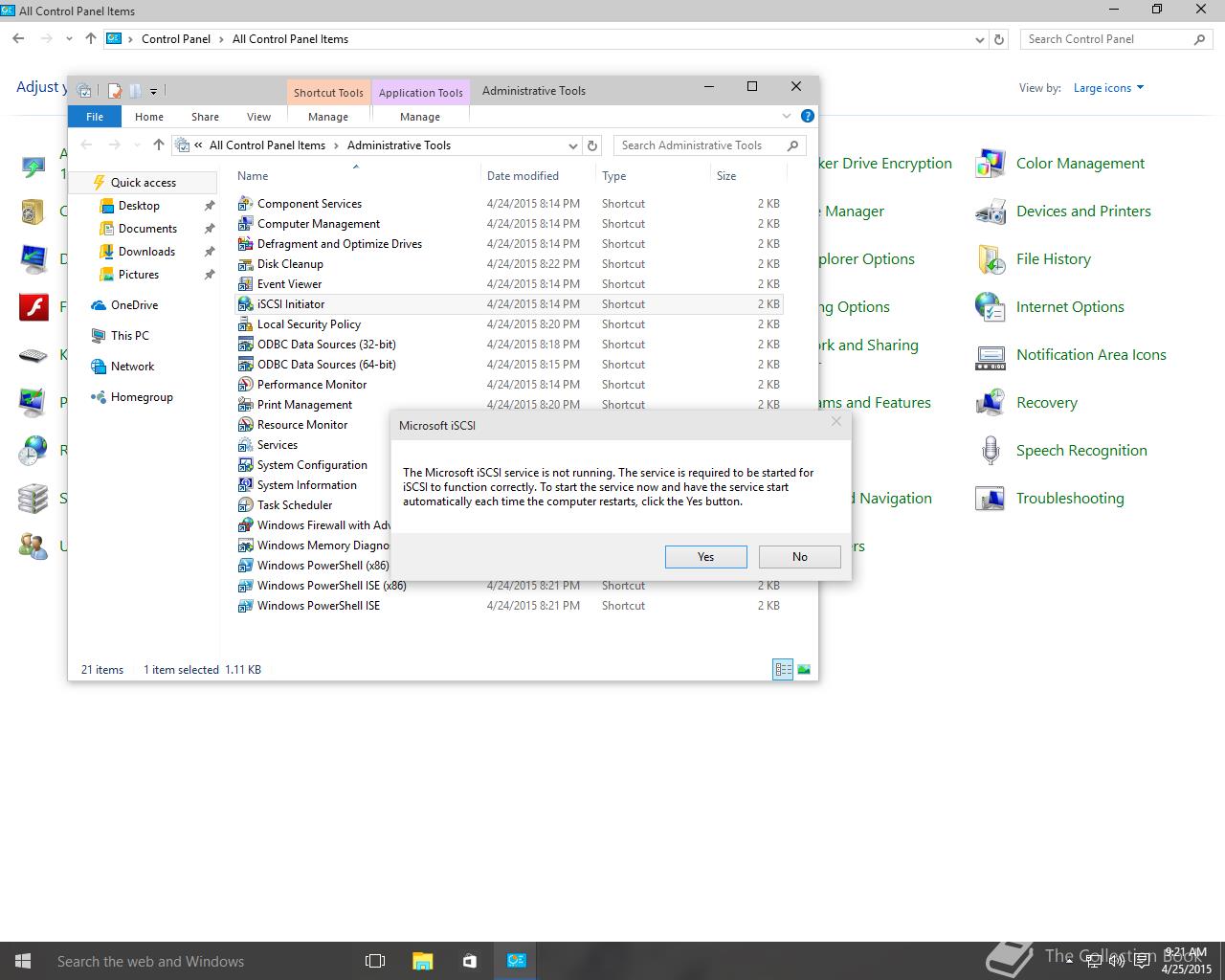The width and height of the screenshot is (1225, 980).
Task: Click the Print Management icon
Action: (x=245, y=405)
